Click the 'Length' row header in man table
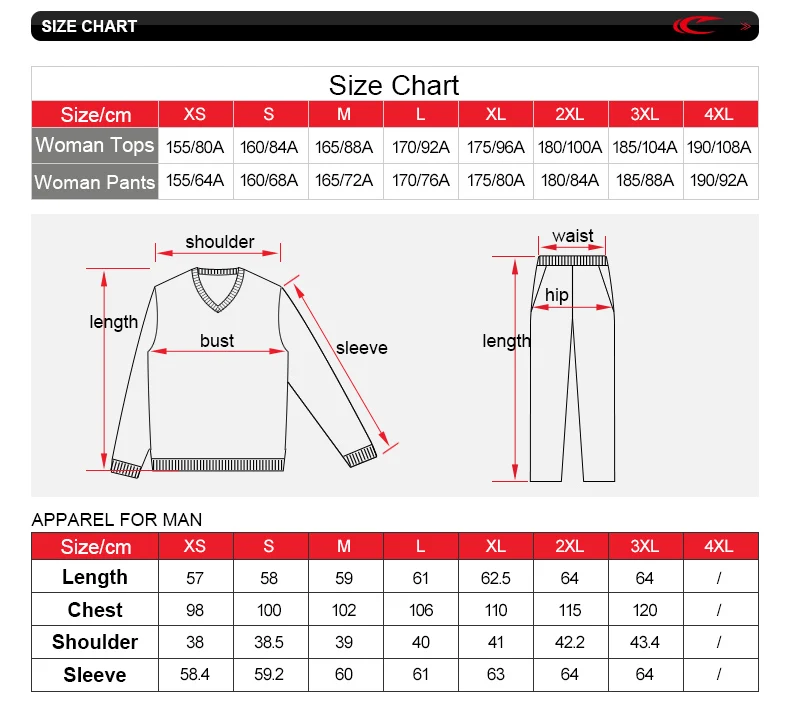The width and height of the screenshot is (790, 718). [95, 577]
